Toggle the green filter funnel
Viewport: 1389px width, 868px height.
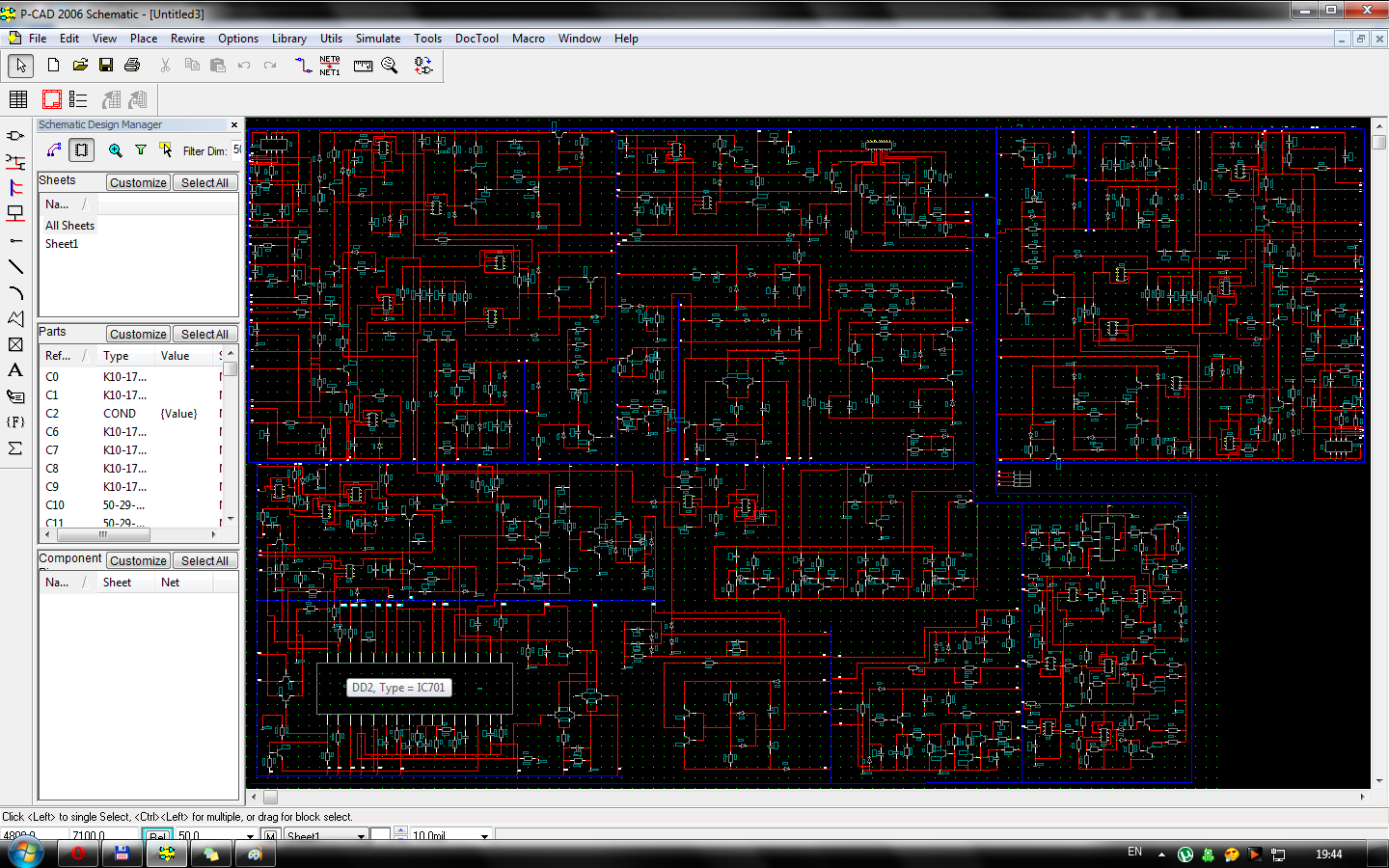pos(141,149)
